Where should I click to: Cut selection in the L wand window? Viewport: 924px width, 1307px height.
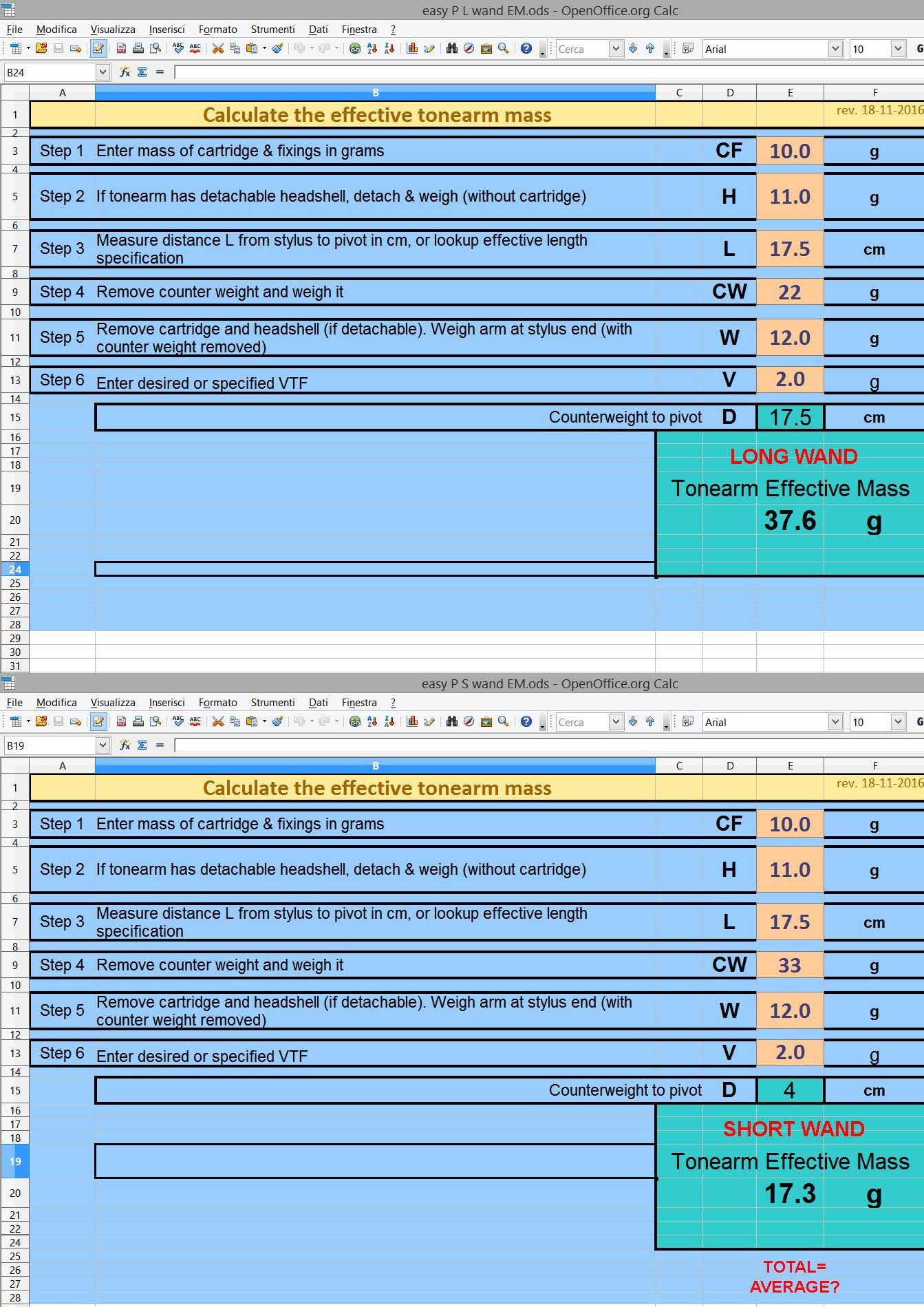[x=218, y=49]
